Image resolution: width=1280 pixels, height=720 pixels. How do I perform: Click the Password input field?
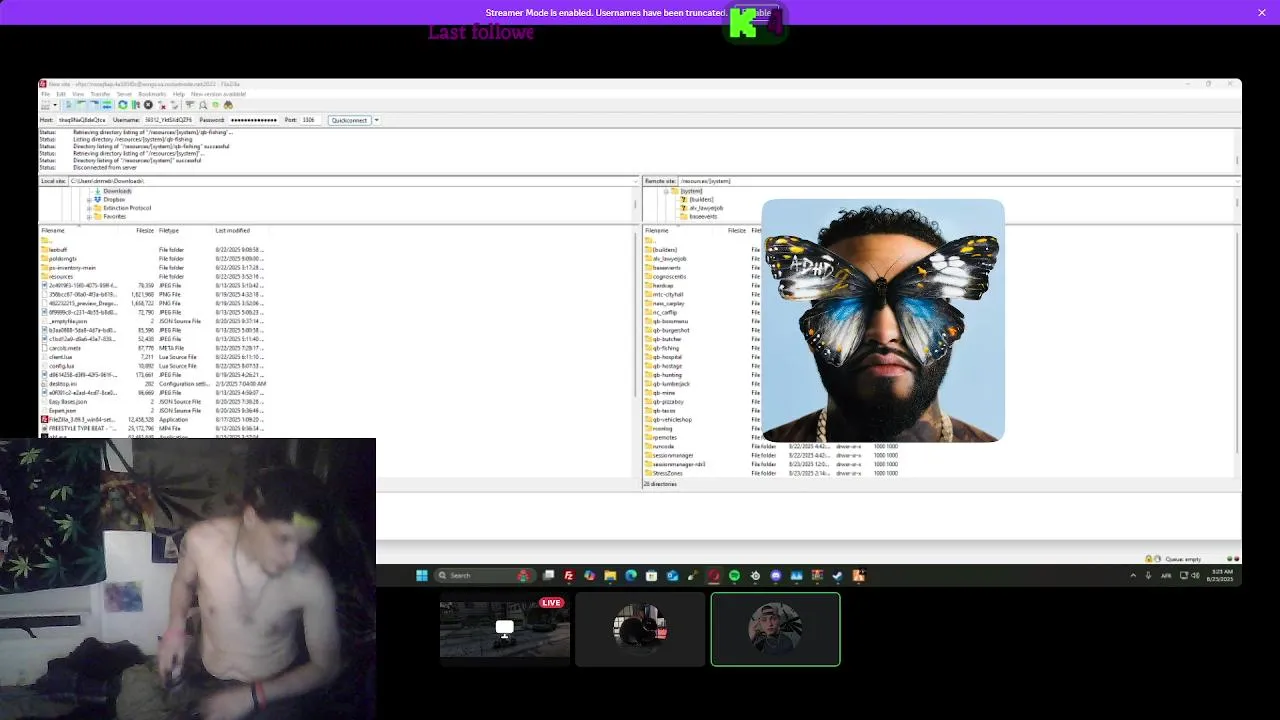click(253, 120)
